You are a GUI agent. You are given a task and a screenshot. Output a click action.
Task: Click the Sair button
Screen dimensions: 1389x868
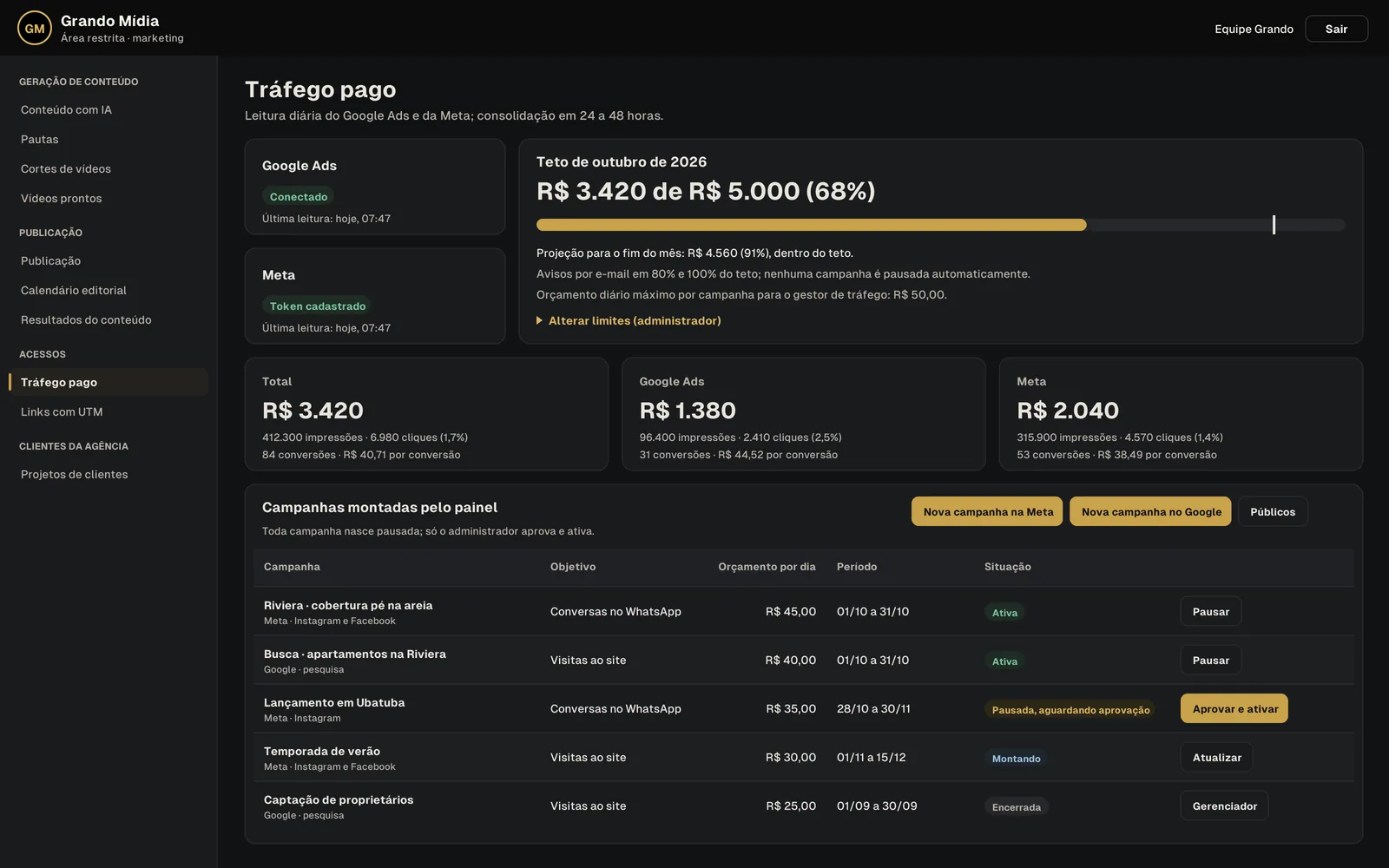click(1336, 29)
